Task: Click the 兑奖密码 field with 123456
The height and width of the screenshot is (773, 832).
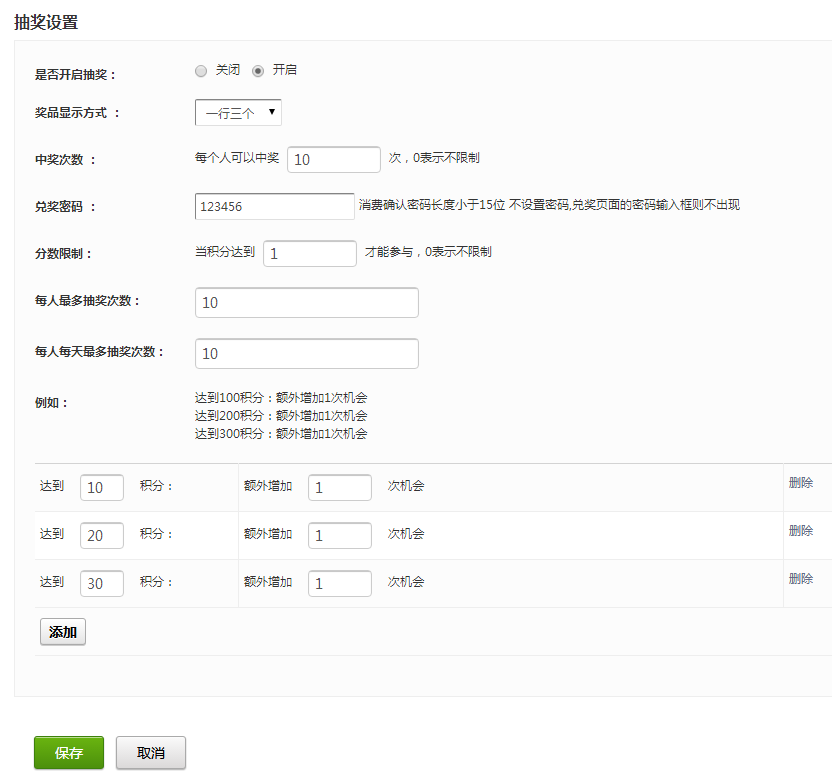Action: click(x=275, y=206)
